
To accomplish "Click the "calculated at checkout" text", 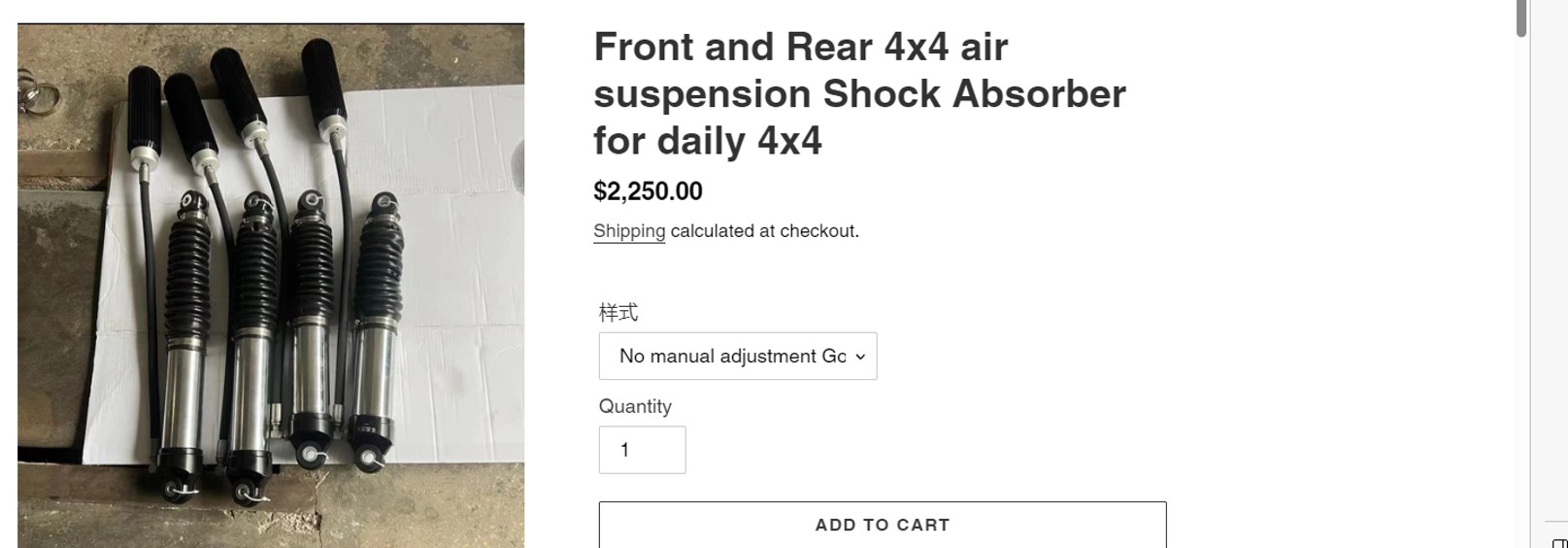I will (x=765, y=231).
